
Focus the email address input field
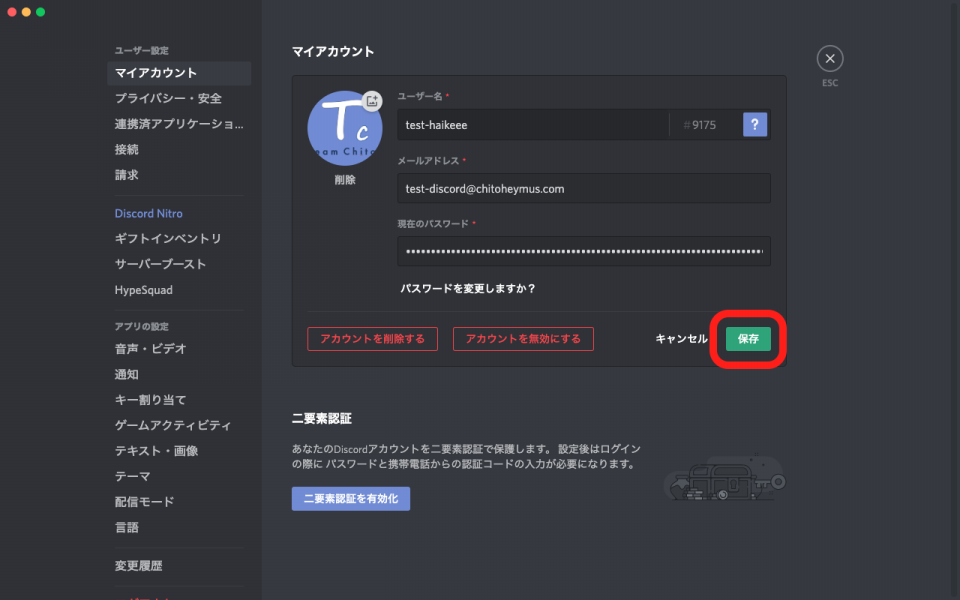(583, 189)
